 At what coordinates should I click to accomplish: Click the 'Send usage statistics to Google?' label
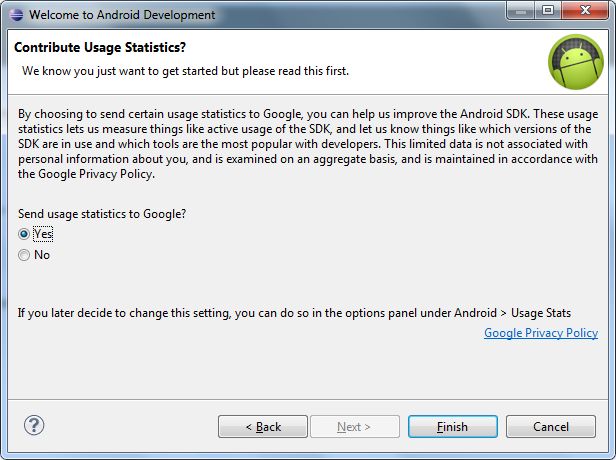pos(103,213)
